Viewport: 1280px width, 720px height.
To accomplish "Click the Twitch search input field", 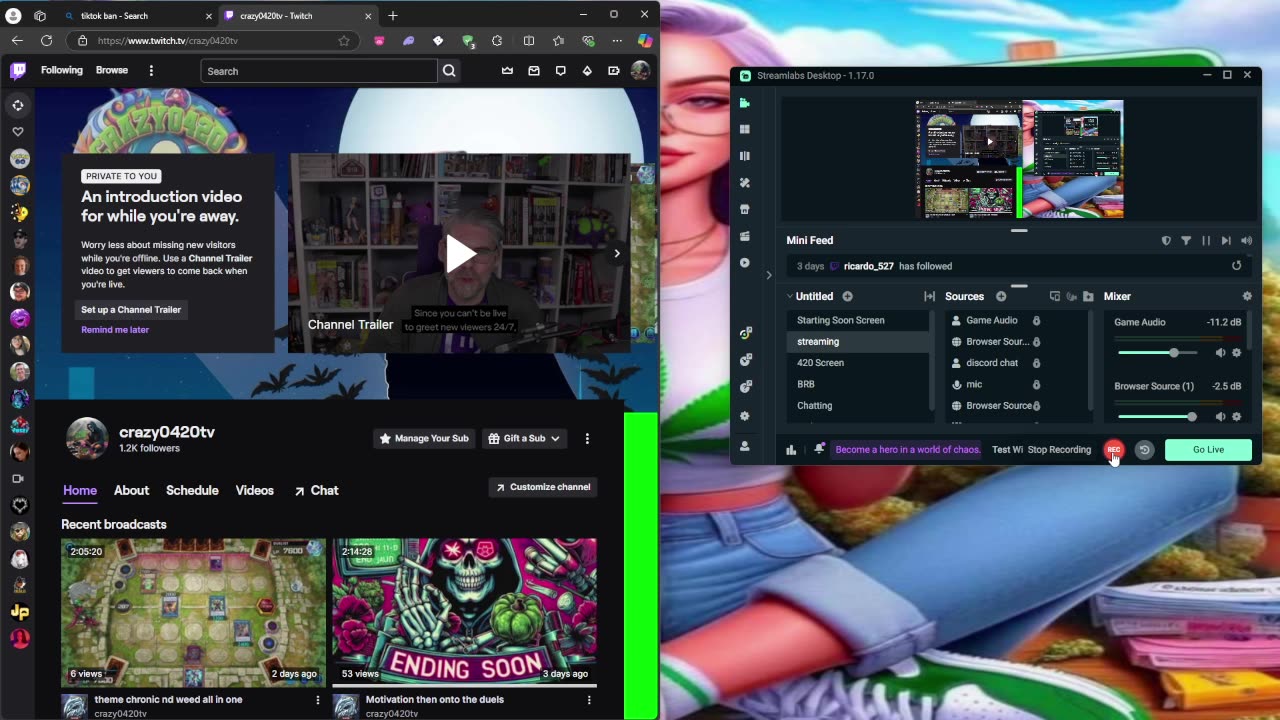I will (x=319, y=71).
